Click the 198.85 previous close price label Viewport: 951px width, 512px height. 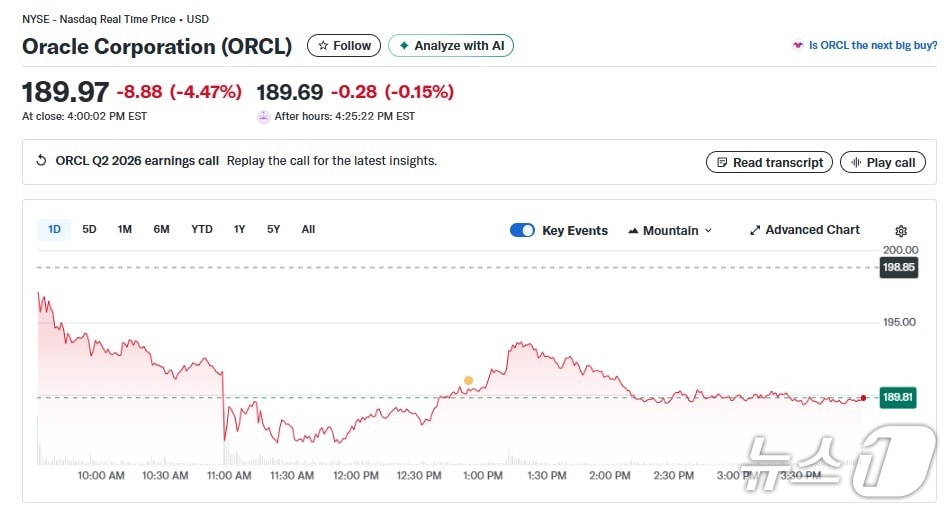(x=898, y=268)
